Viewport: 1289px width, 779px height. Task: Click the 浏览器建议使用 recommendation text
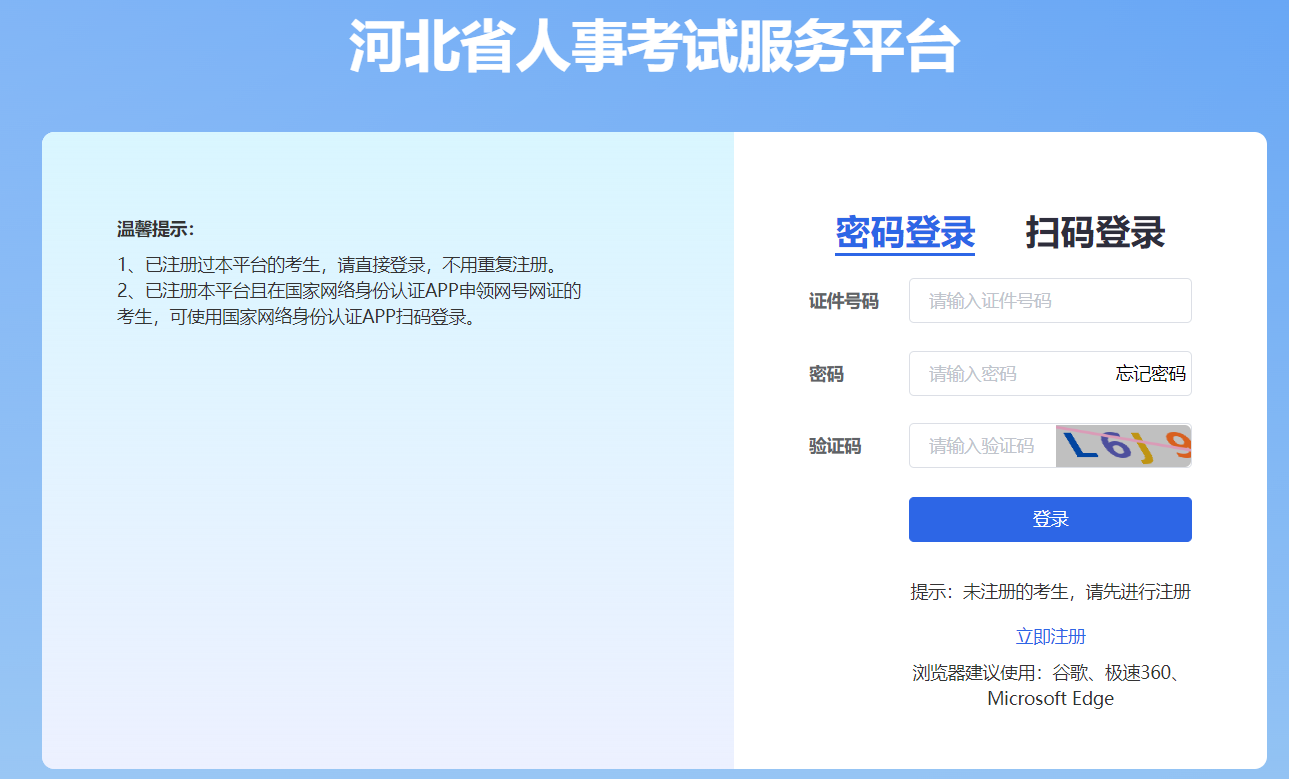1050,672
